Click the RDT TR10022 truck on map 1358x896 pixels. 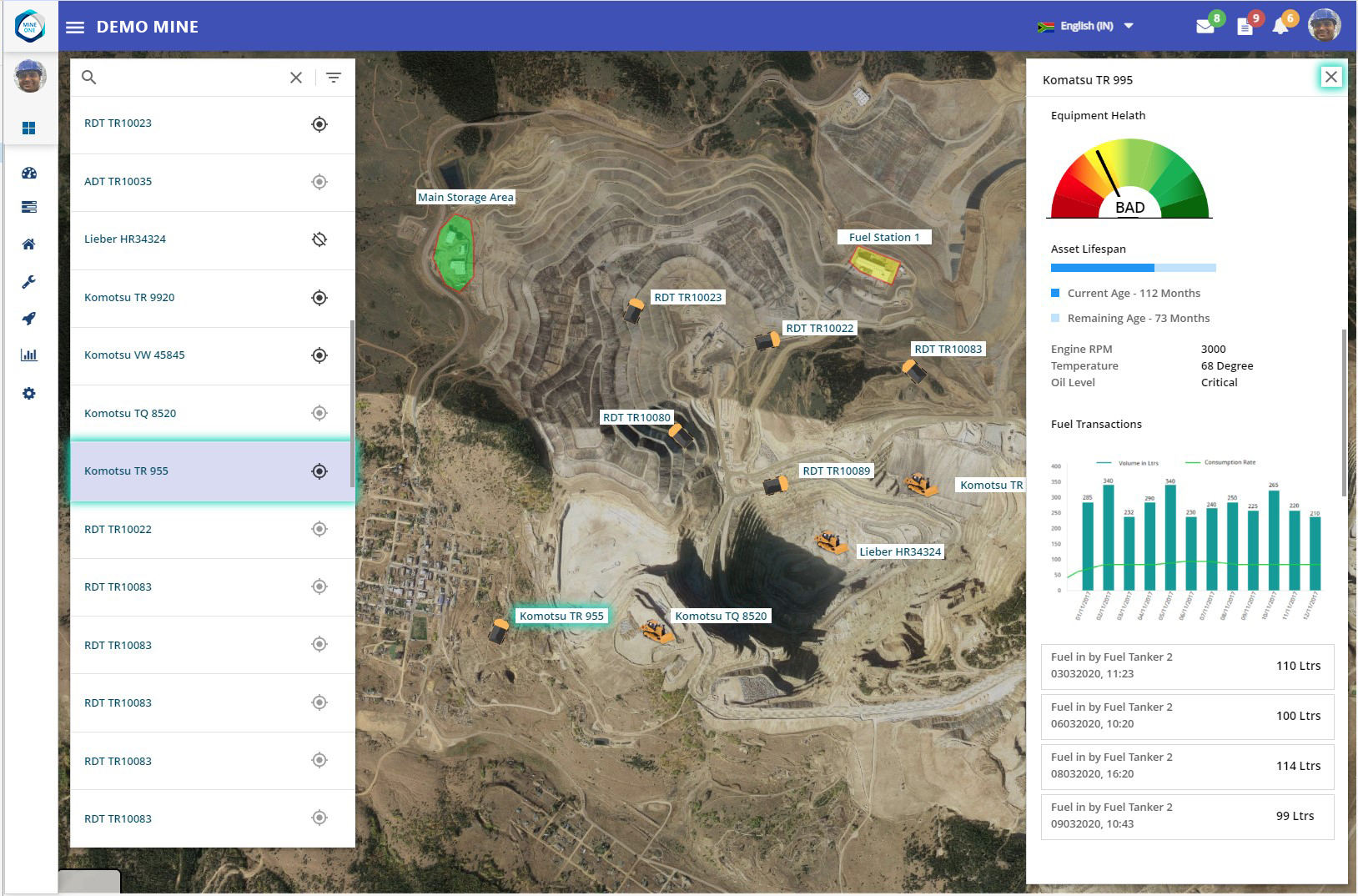coord(767,340)
